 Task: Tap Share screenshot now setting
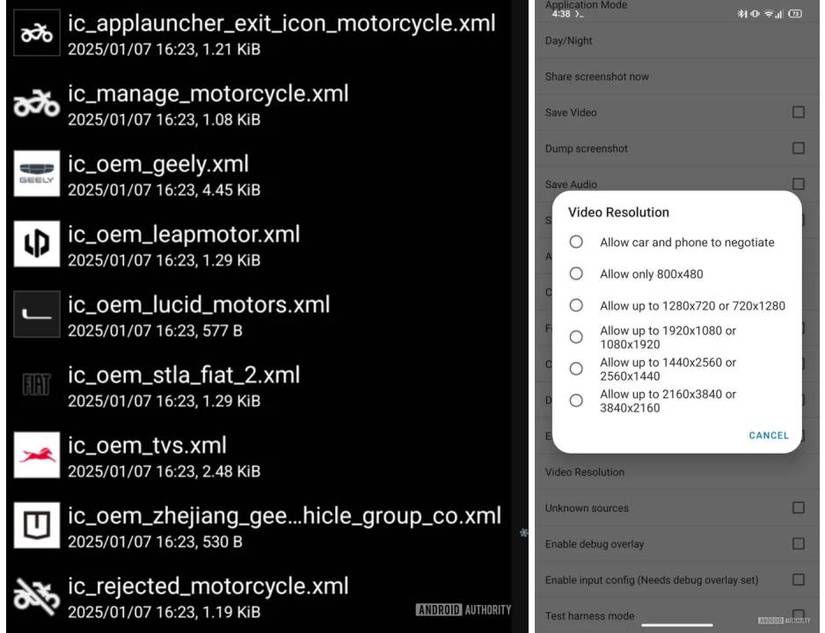677,77
